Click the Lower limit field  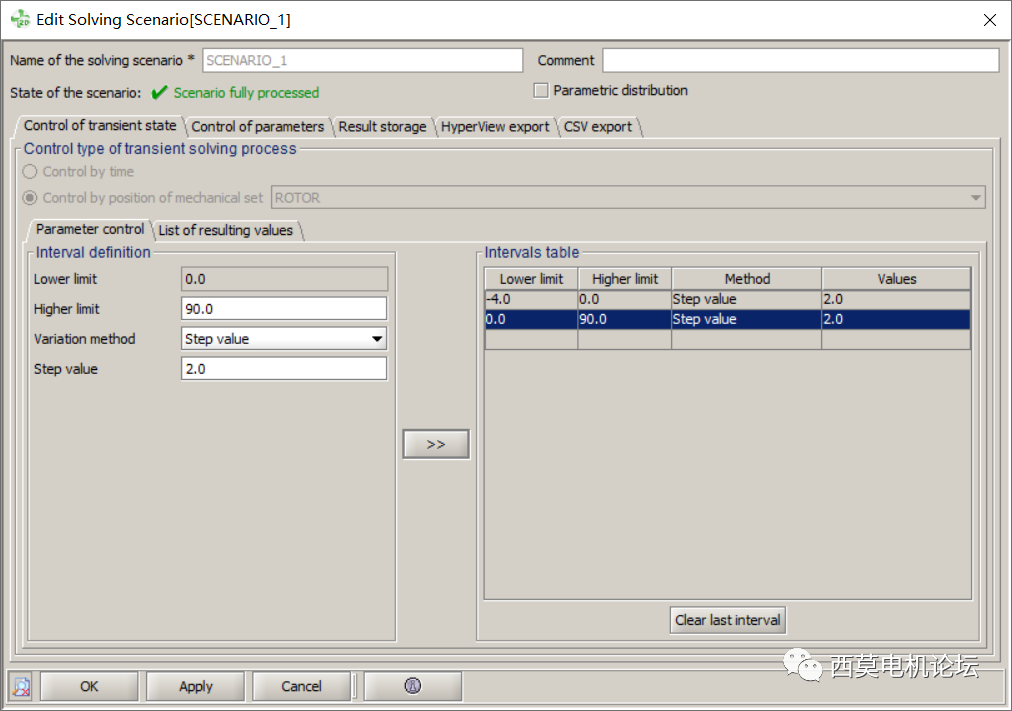(284, 279)
